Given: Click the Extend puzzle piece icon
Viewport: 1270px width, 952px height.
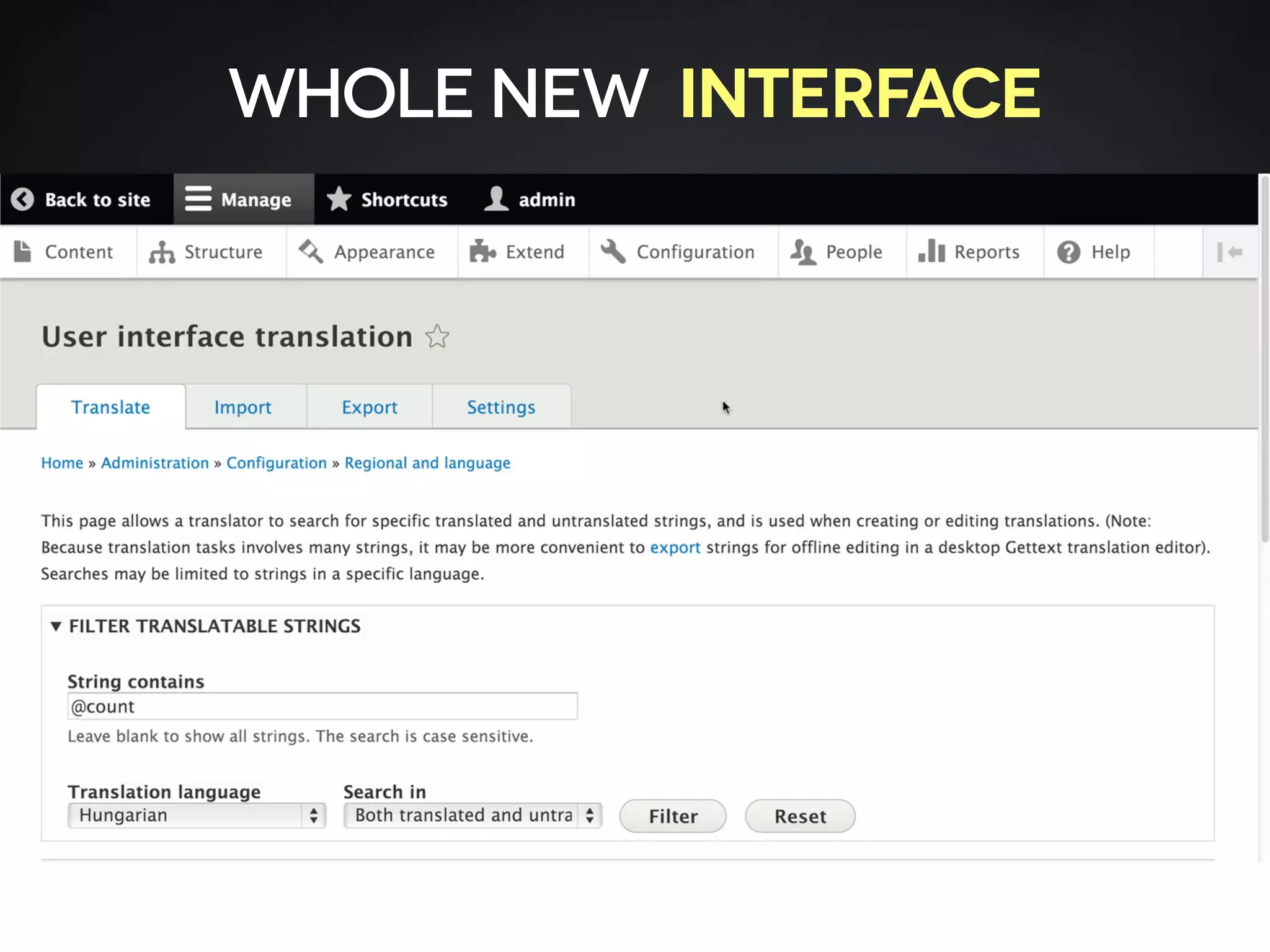Looking at the screenshot, I should point(482,252).
